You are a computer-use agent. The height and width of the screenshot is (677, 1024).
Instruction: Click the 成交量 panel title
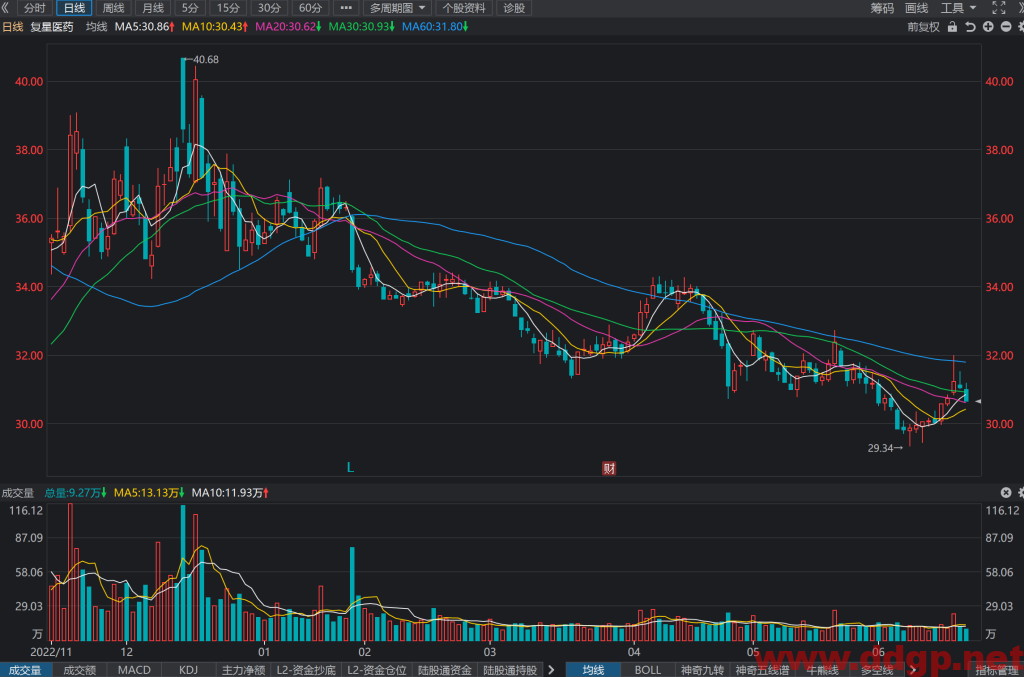pos(18,493)
